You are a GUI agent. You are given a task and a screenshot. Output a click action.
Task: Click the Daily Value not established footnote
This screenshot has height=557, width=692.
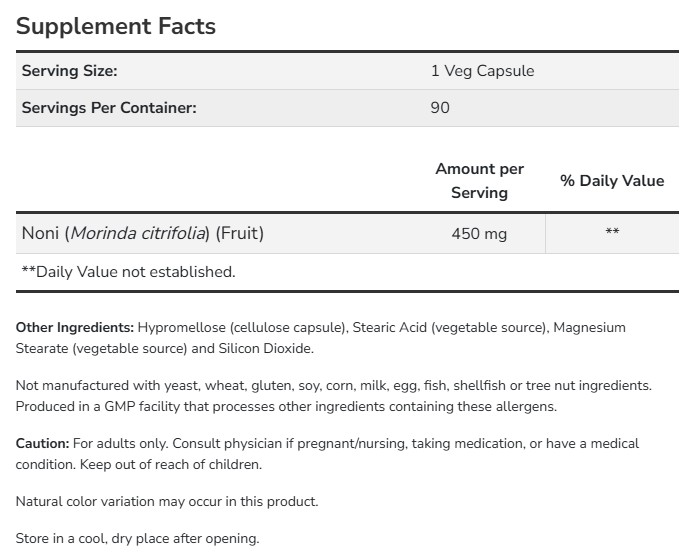[x=128, y=271]
